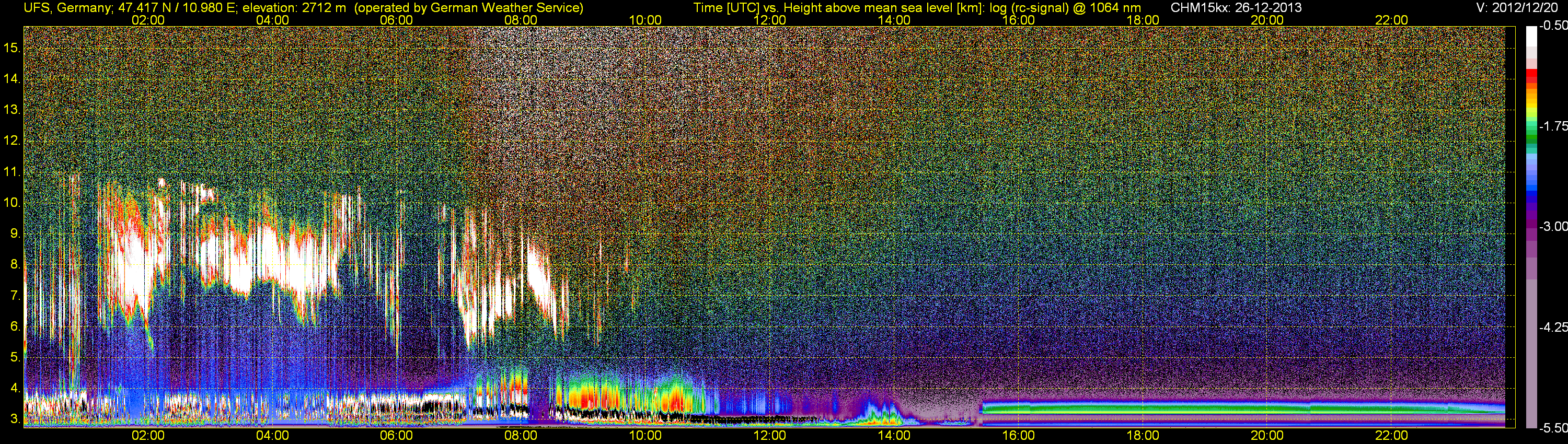Click the 06:00 label on the top time axis
This screenshot has height=444, width=1568.
[x=396, y=20]
